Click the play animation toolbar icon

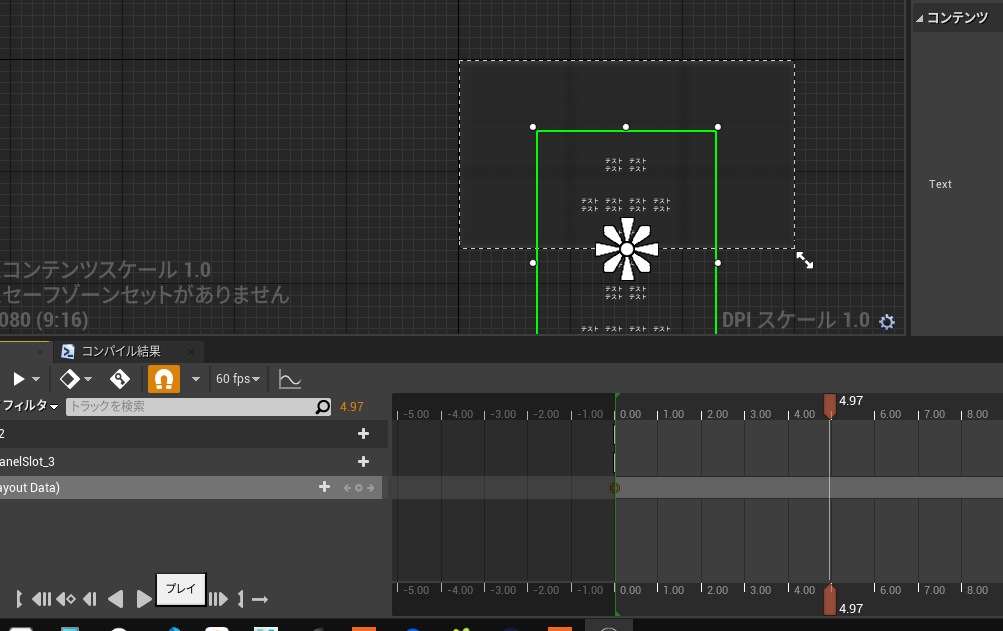tap(19, 379)
